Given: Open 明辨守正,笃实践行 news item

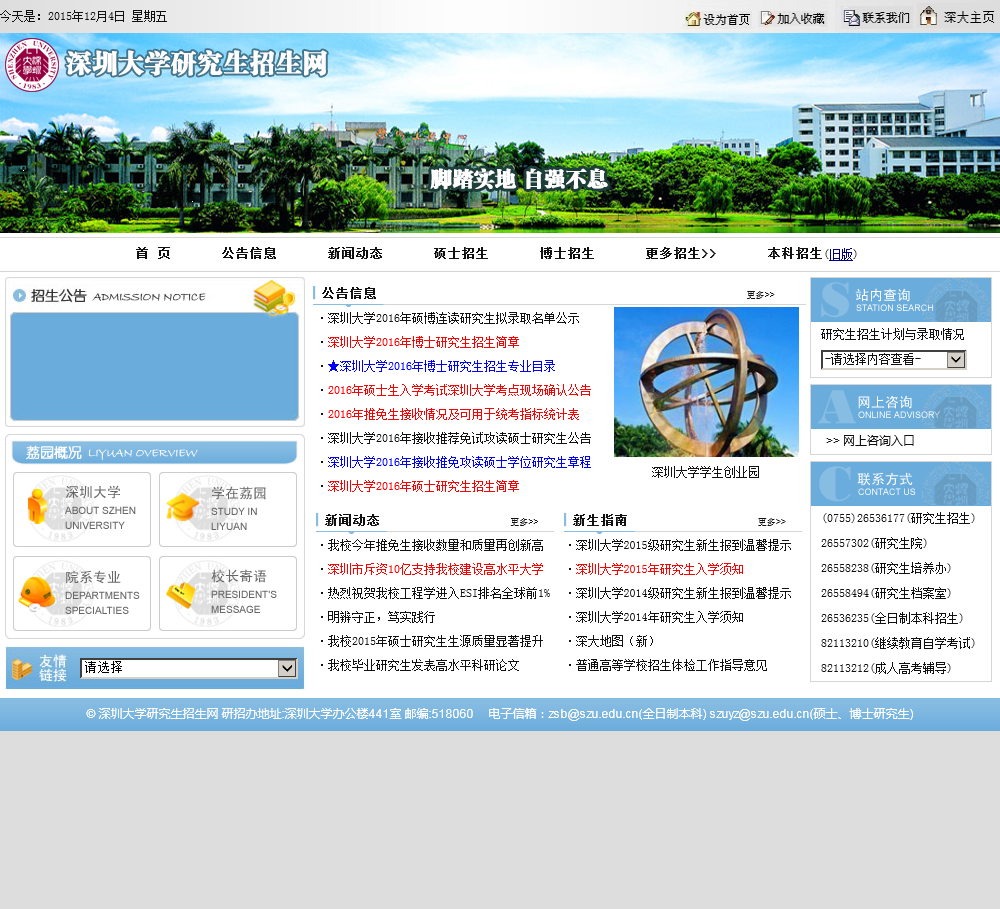Looking at the screenshot, I should tap(381, 617).
